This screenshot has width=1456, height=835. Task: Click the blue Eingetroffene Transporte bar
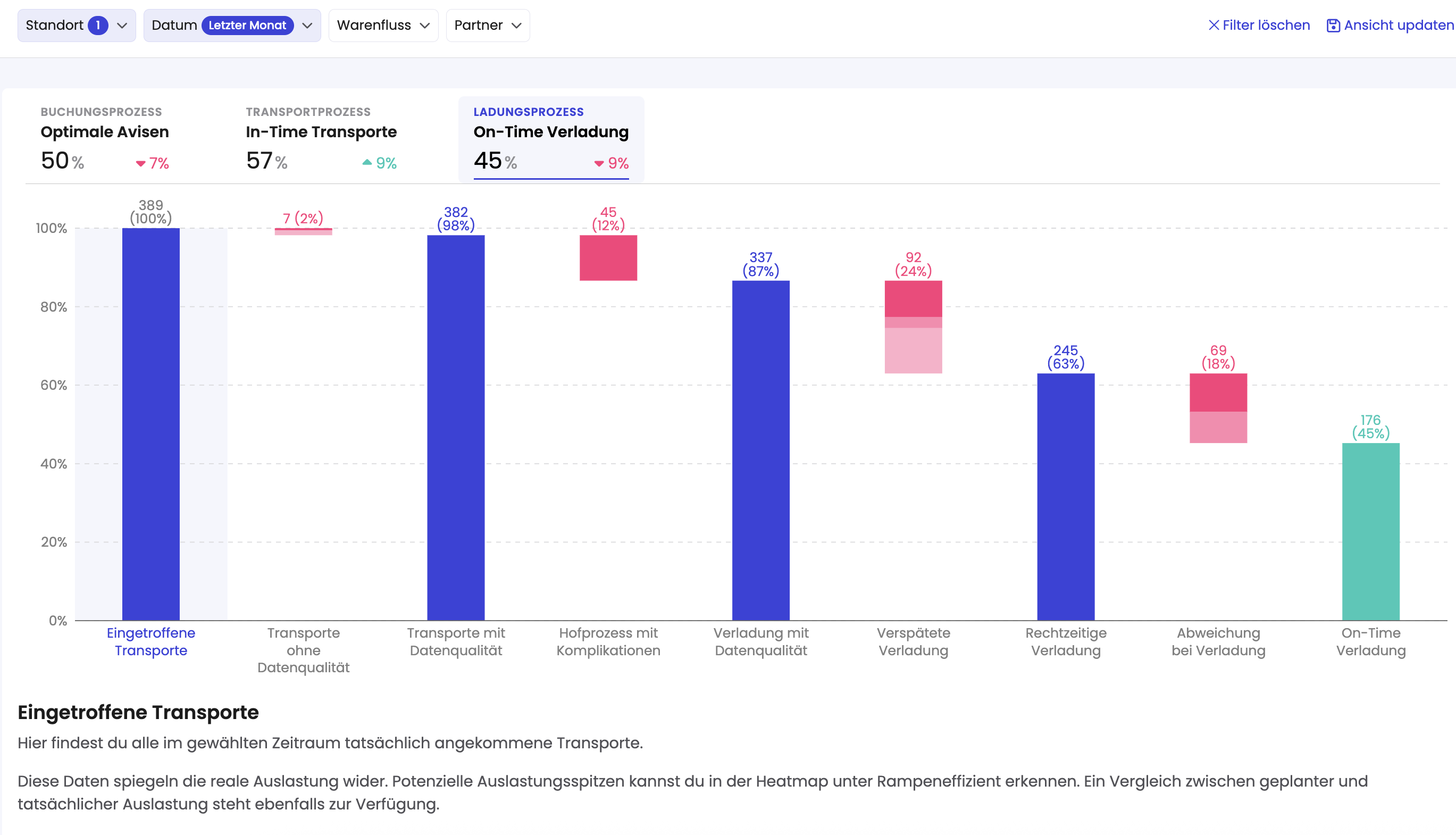coord(151,424)
